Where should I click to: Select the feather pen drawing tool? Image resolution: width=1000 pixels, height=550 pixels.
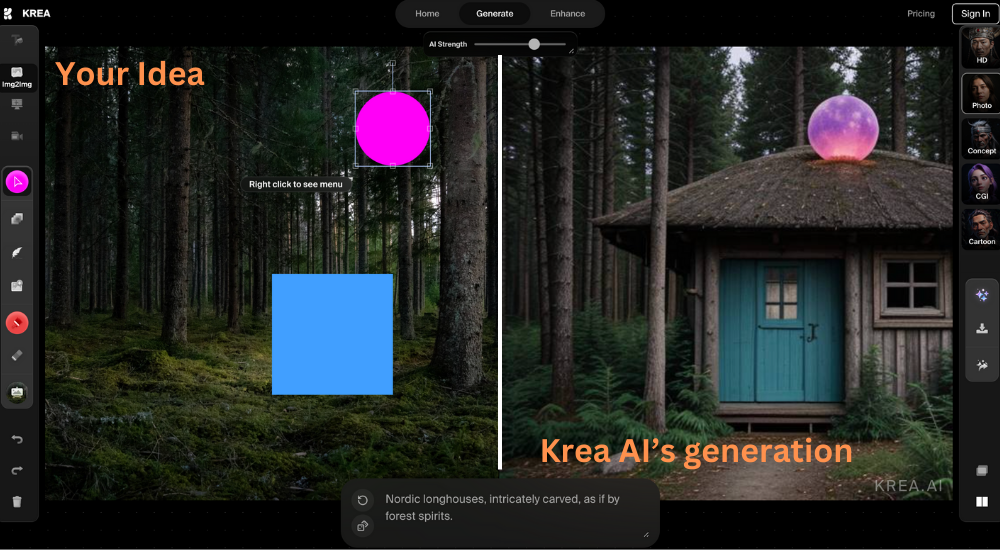[17, 253]
